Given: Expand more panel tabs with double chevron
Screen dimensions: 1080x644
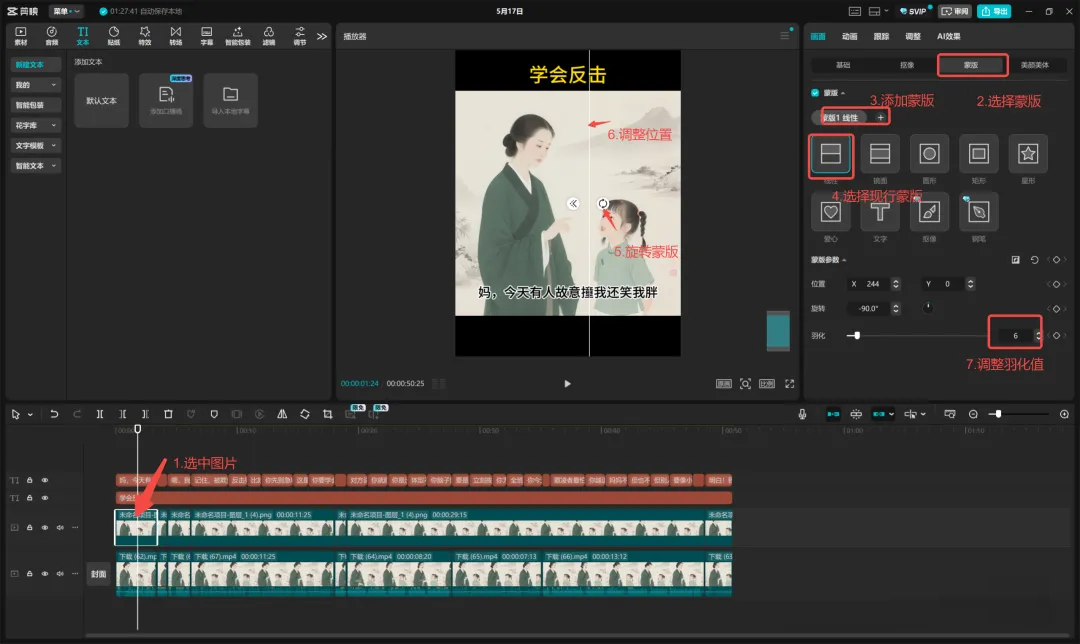Looking at the screenshot, I should coord(322,36).
